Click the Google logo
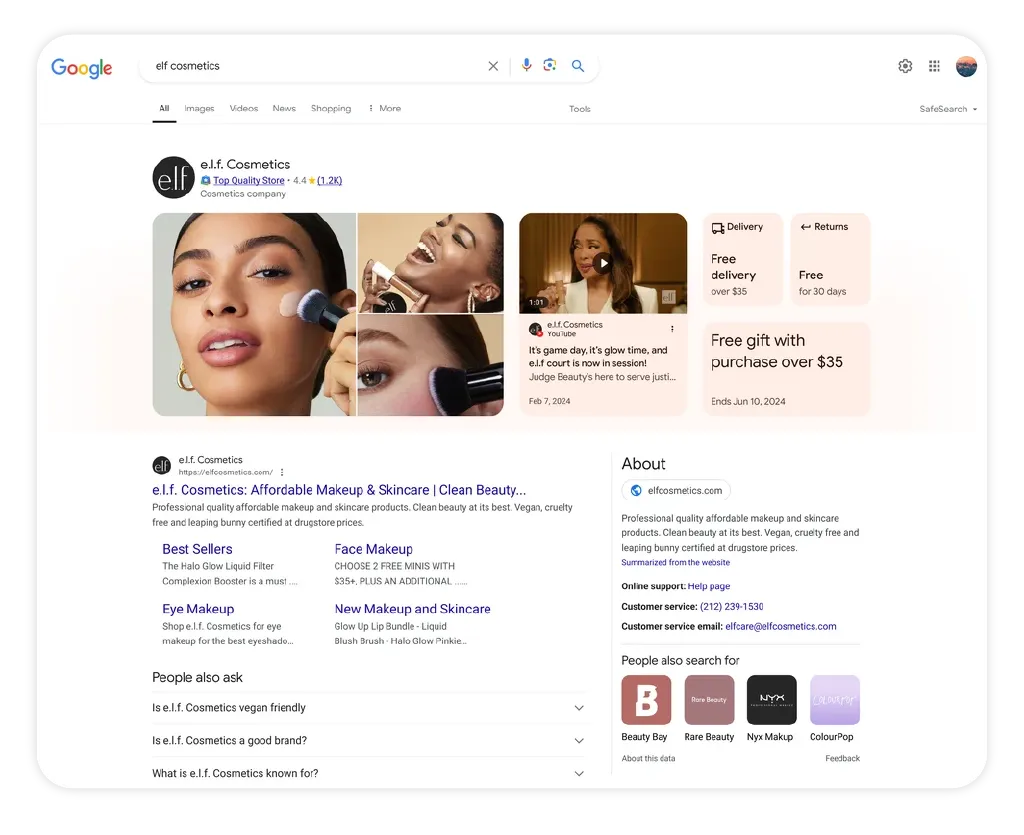Viewport: 1024px width, 835px height. [x=82, y=67]
